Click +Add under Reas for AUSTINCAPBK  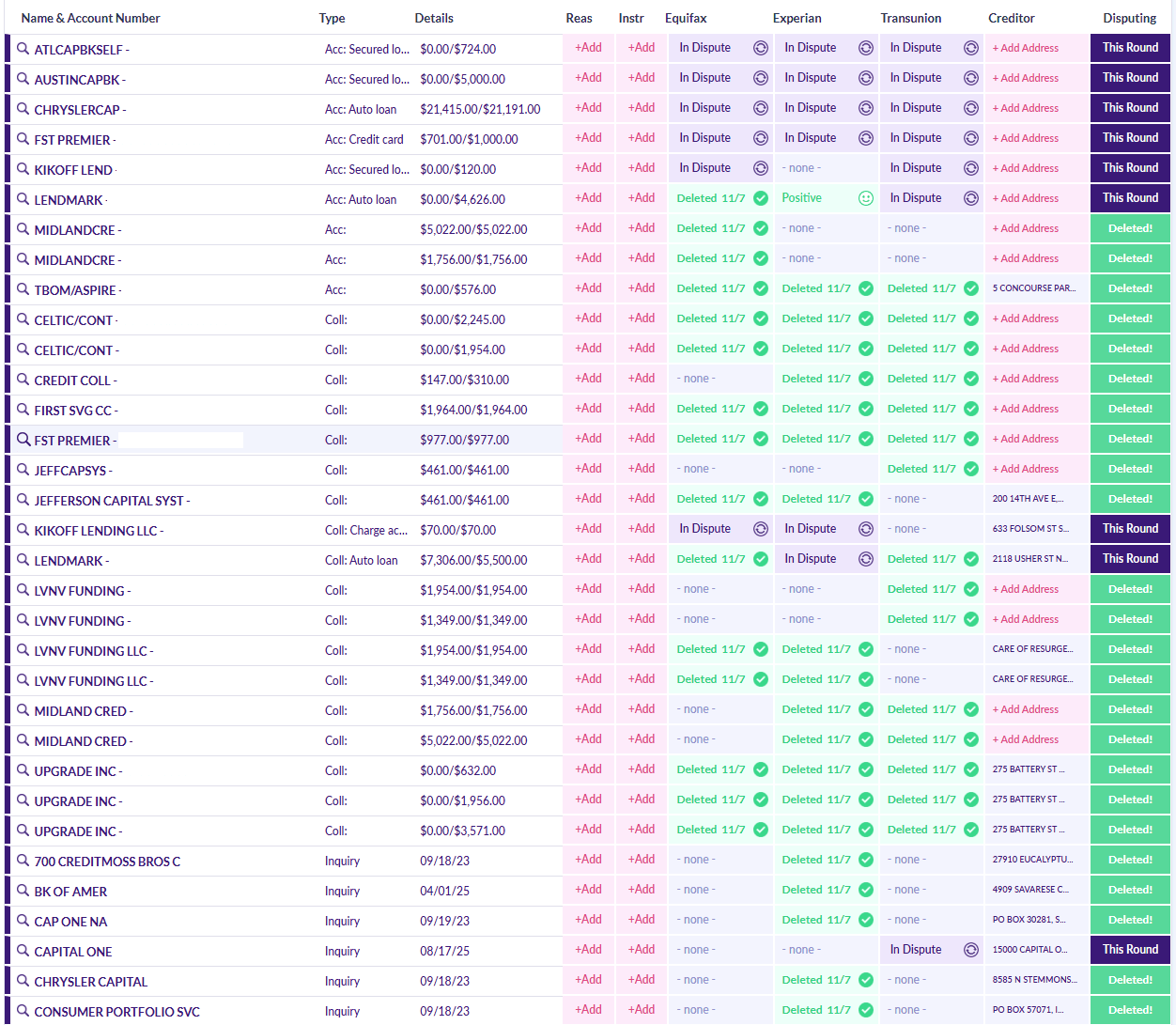587,78
